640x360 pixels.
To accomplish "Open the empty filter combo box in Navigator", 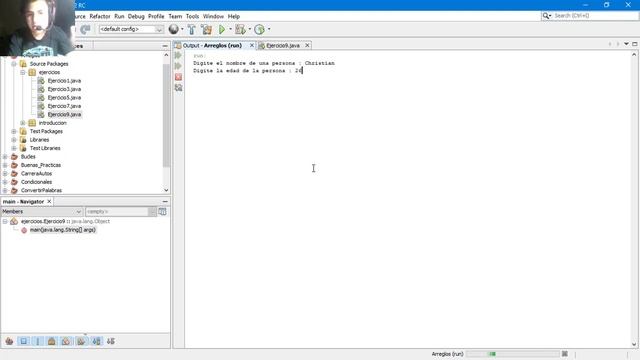I will [x=121, y=211].
